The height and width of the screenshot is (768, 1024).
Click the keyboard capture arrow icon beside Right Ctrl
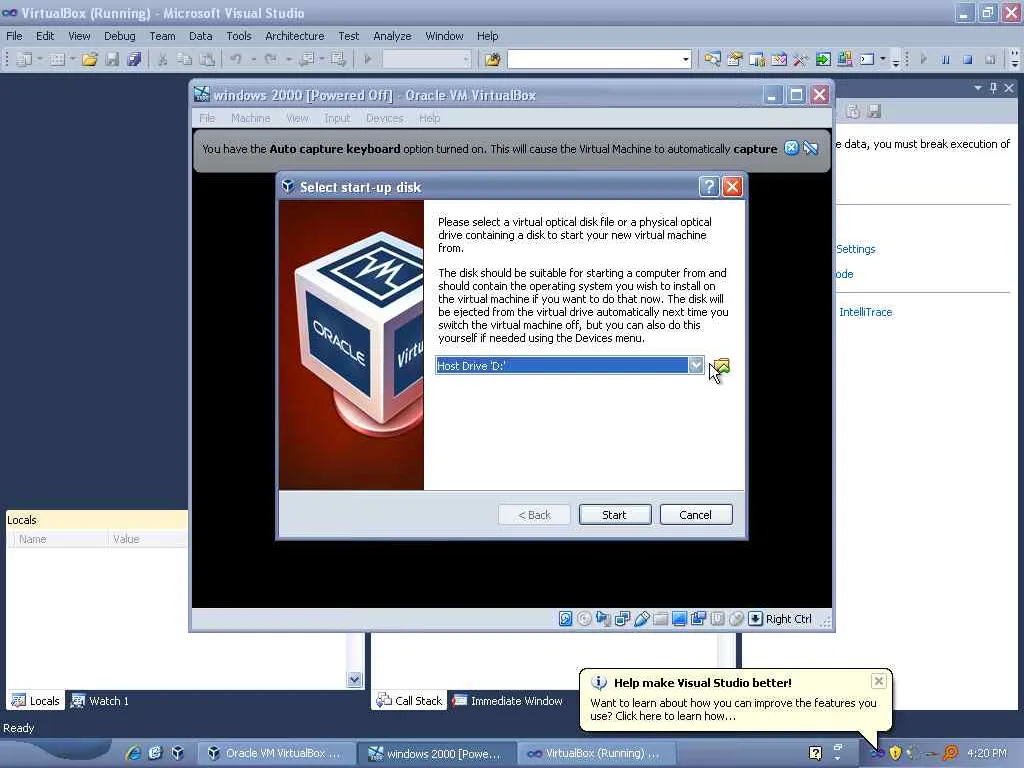pos(755,618)
